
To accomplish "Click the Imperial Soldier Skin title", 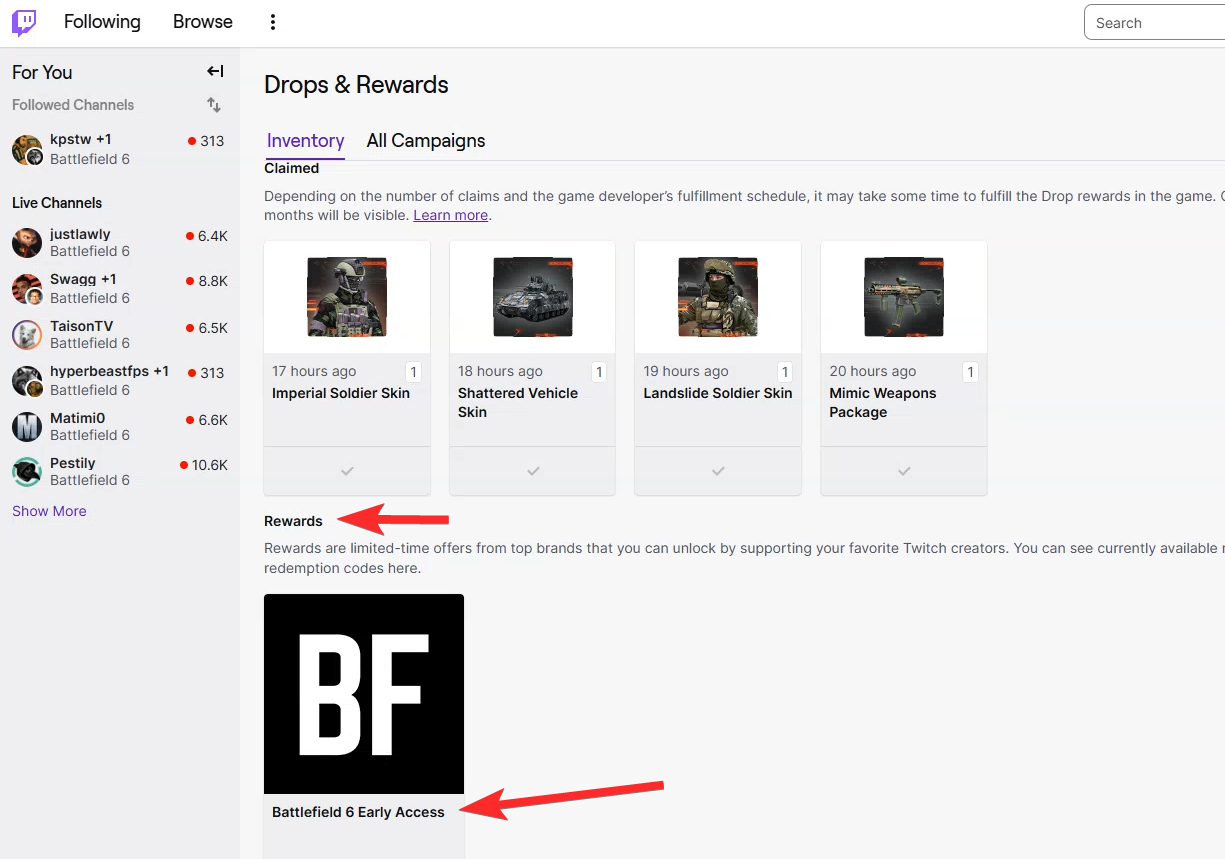I will 341,393.
